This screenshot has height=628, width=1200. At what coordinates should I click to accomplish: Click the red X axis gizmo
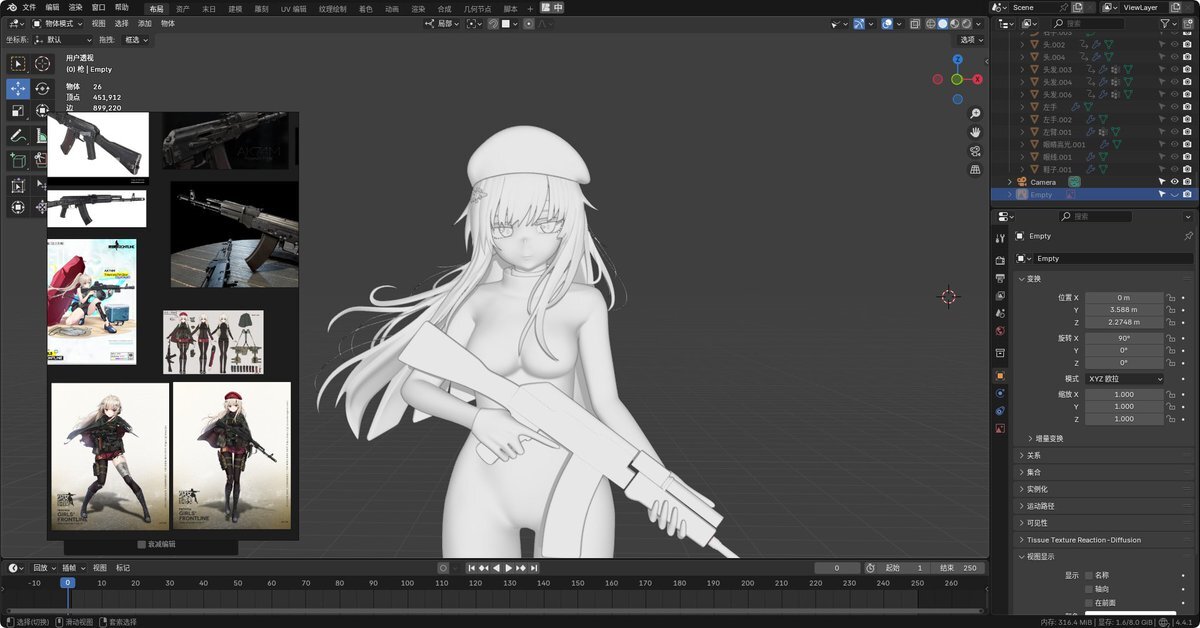click(977, 79)
